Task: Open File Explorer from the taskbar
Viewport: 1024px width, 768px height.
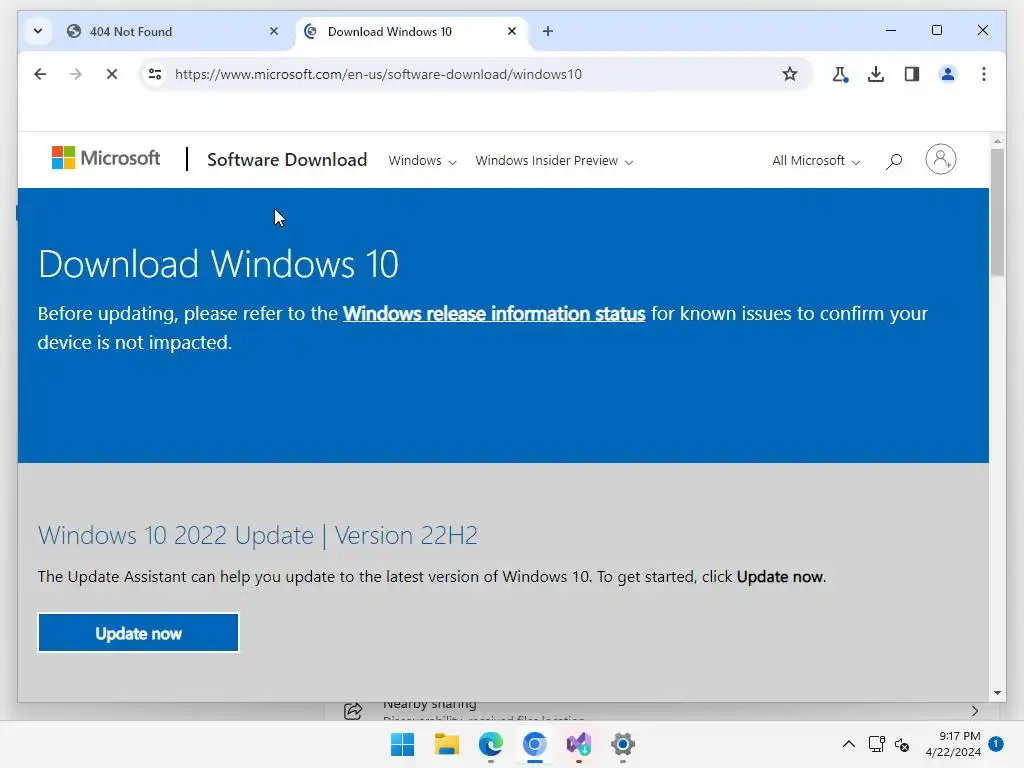Action: tap(447, 744)
